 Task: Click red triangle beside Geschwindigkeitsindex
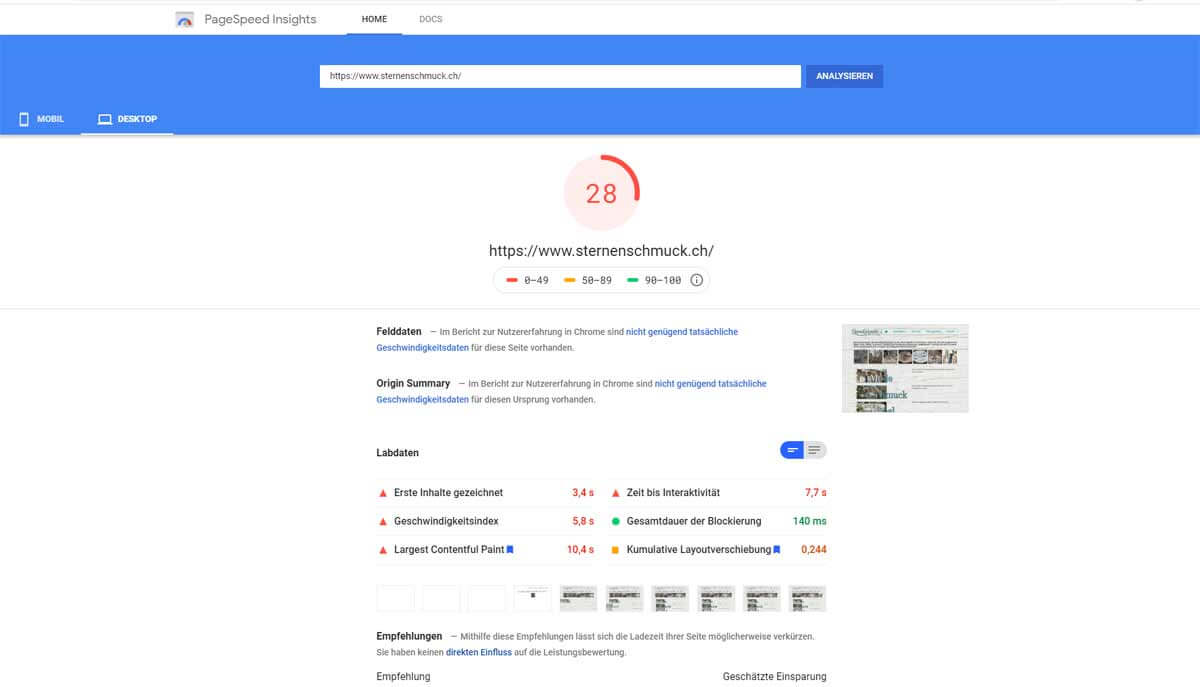pos(382,521)
